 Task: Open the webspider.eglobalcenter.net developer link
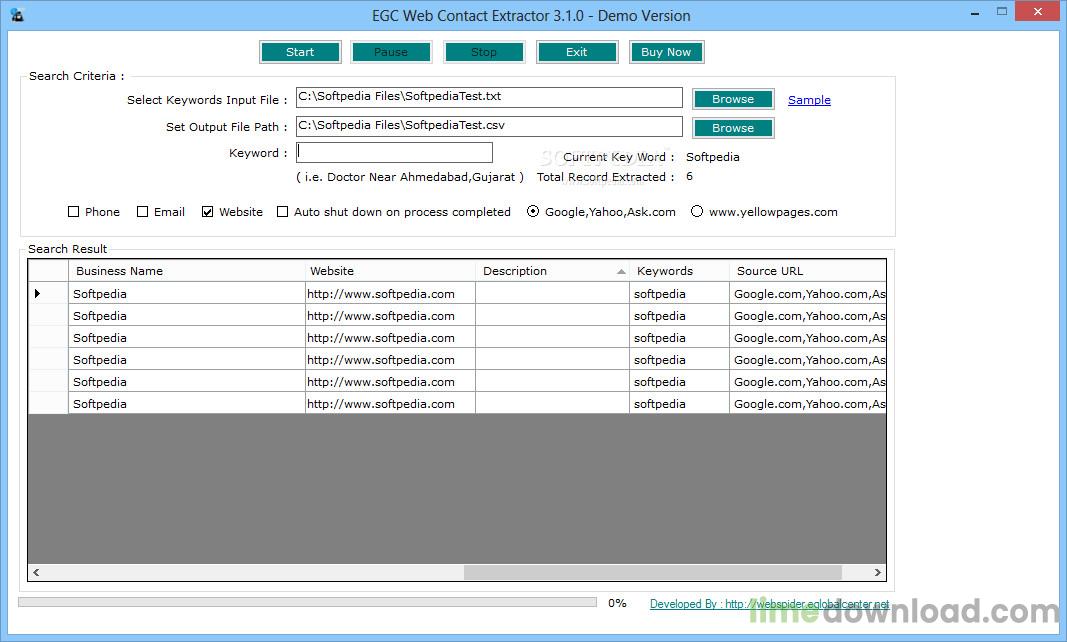768,603
